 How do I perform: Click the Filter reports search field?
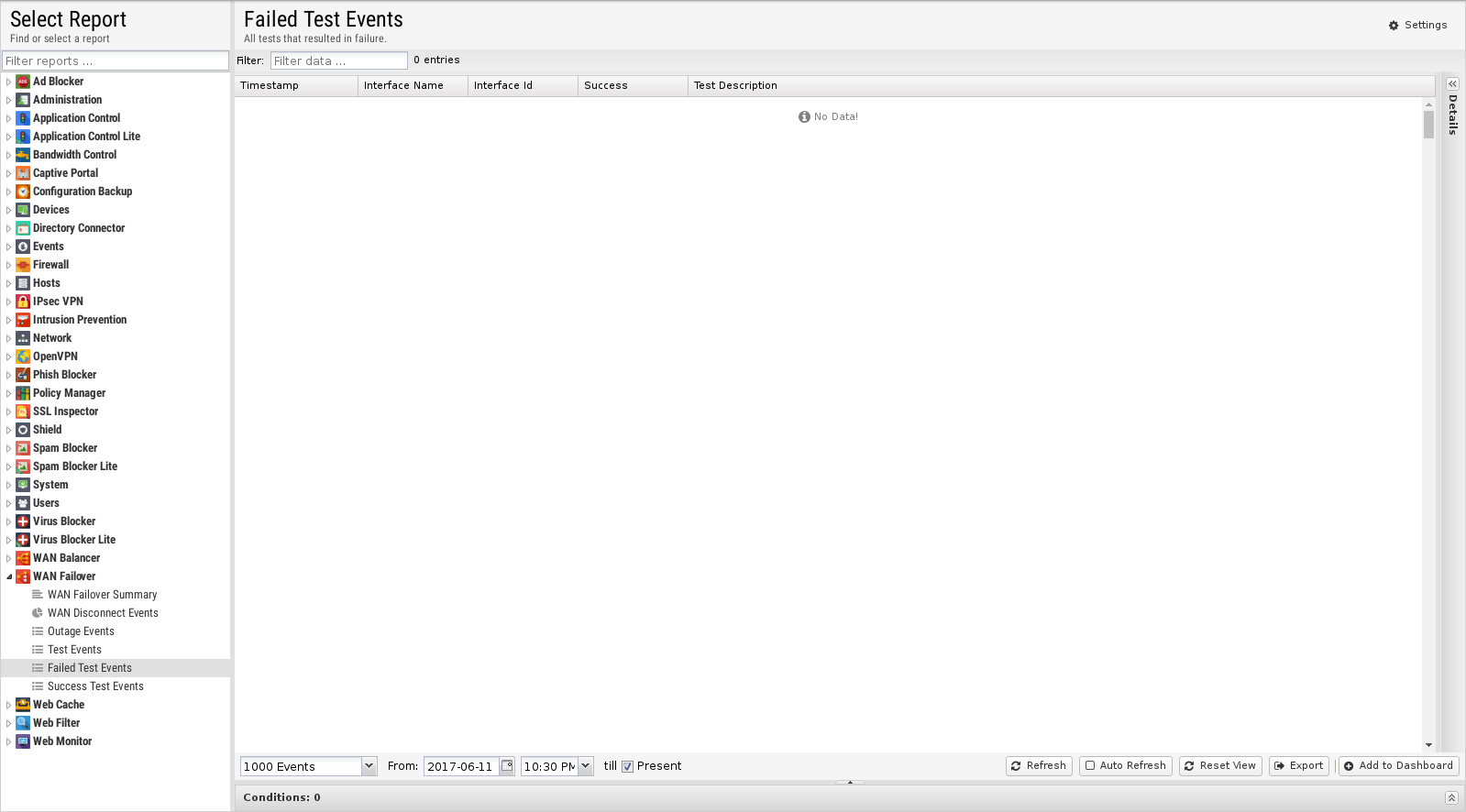point(116,60)
